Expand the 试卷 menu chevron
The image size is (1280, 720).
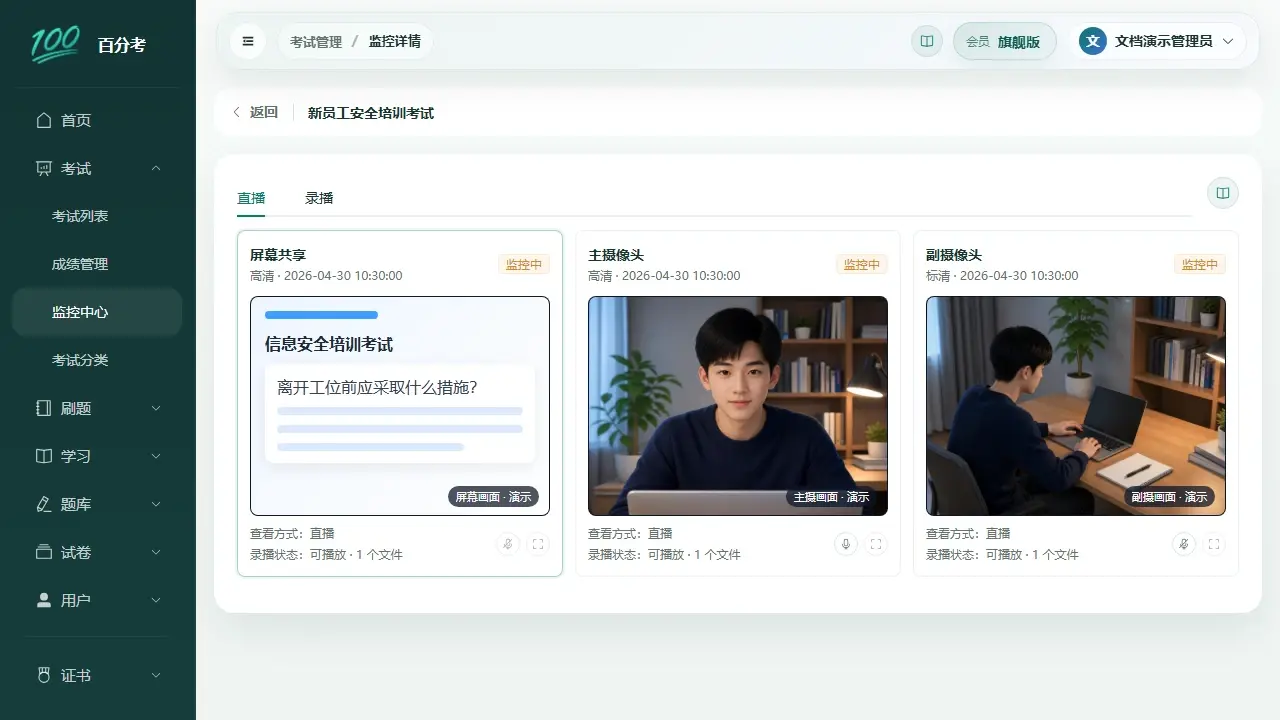pos(156,552)
